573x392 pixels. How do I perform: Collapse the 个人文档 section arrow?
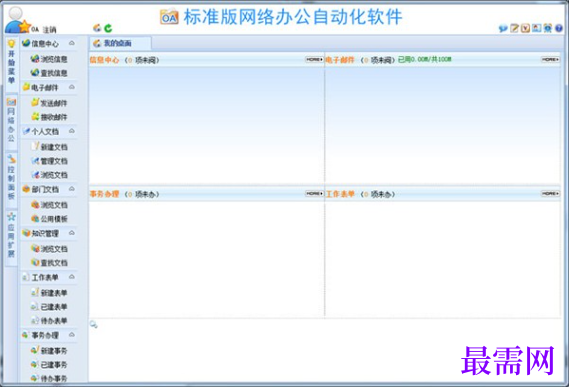click(72, 131)
